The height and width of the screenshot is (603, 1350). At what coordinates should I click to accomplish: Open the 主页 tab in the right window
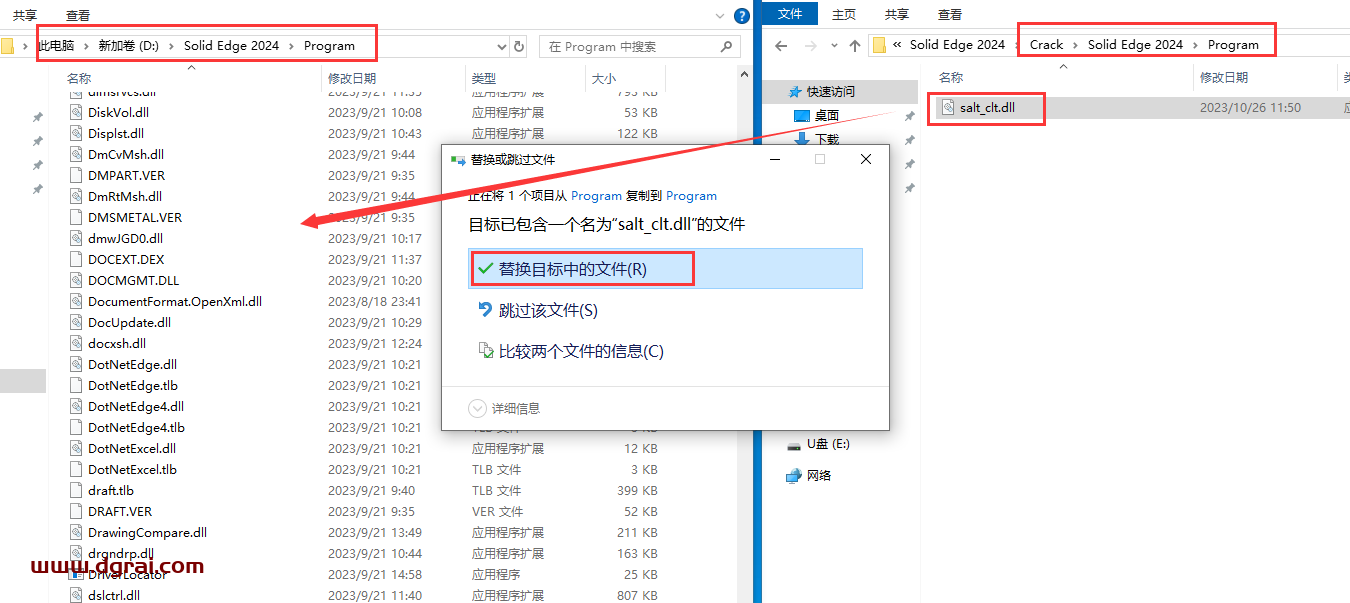(844, 14)
